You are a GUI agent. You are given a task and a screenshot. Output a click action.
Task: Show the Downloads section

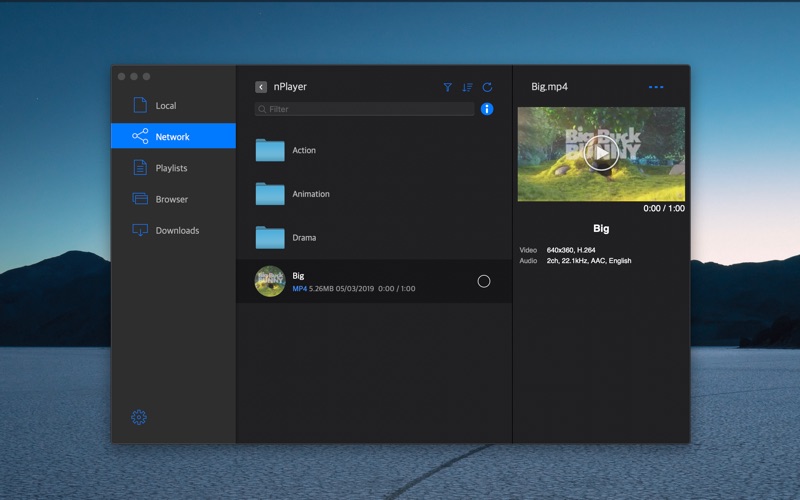point(177,230)
